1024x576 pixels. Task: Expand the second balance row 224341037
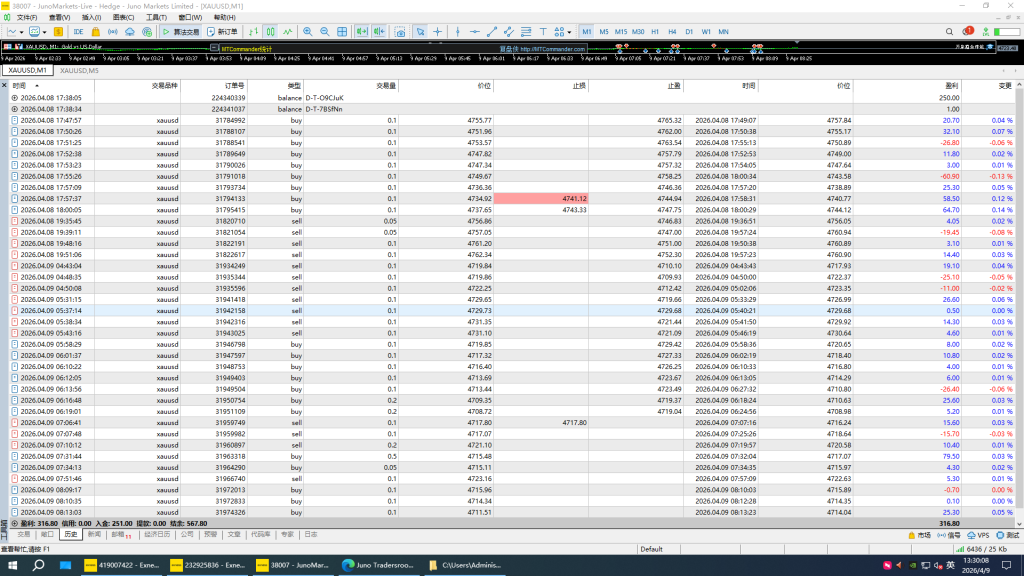point(14,109)
